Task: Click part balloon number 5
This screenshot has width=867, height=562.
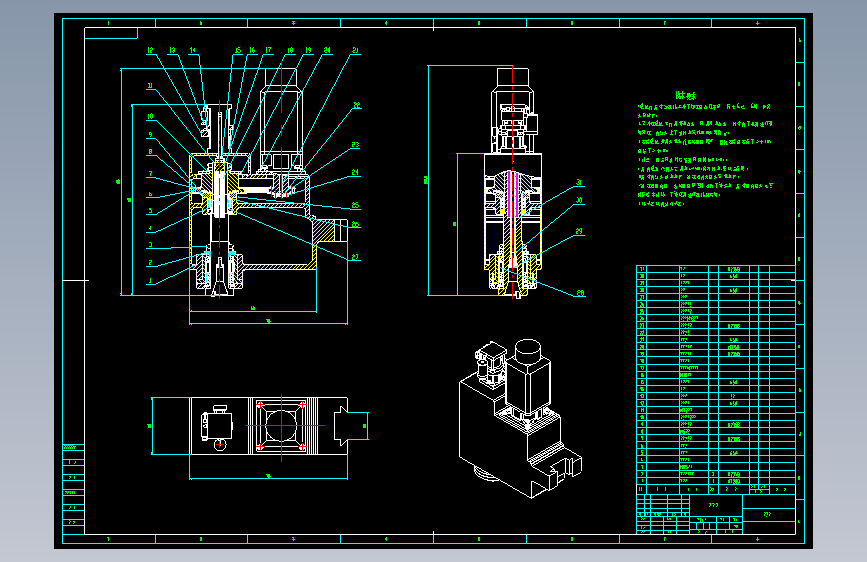Action: tap(150, 211)
